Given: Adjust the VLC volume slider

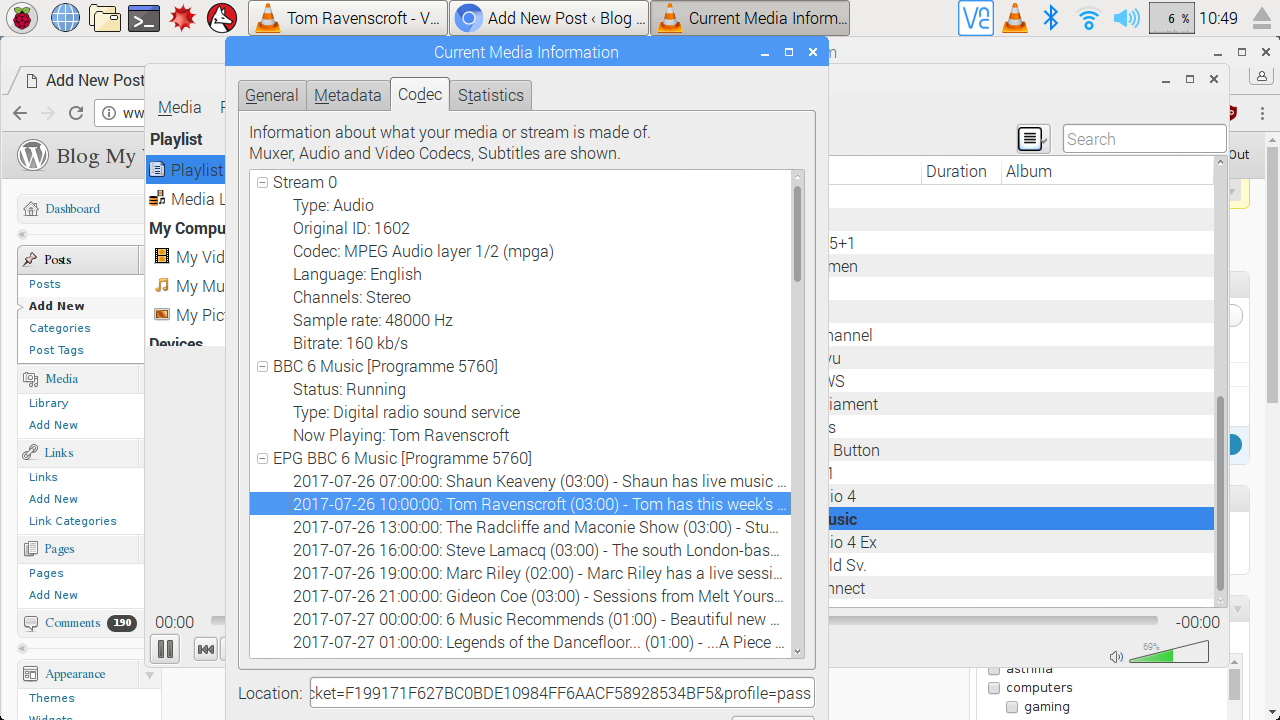Looking at the screenshot, I should coord(1169,654).
